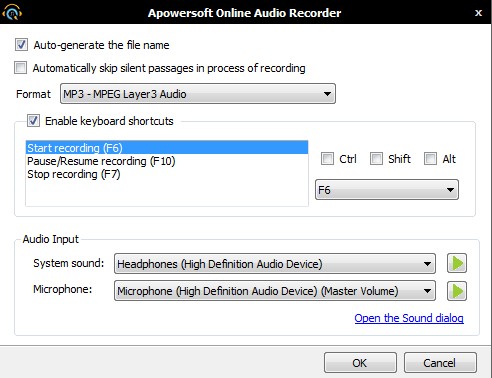492x378 pixels.
Task: Expand System sound Headphones dropdown
Action: click(275, 264)
